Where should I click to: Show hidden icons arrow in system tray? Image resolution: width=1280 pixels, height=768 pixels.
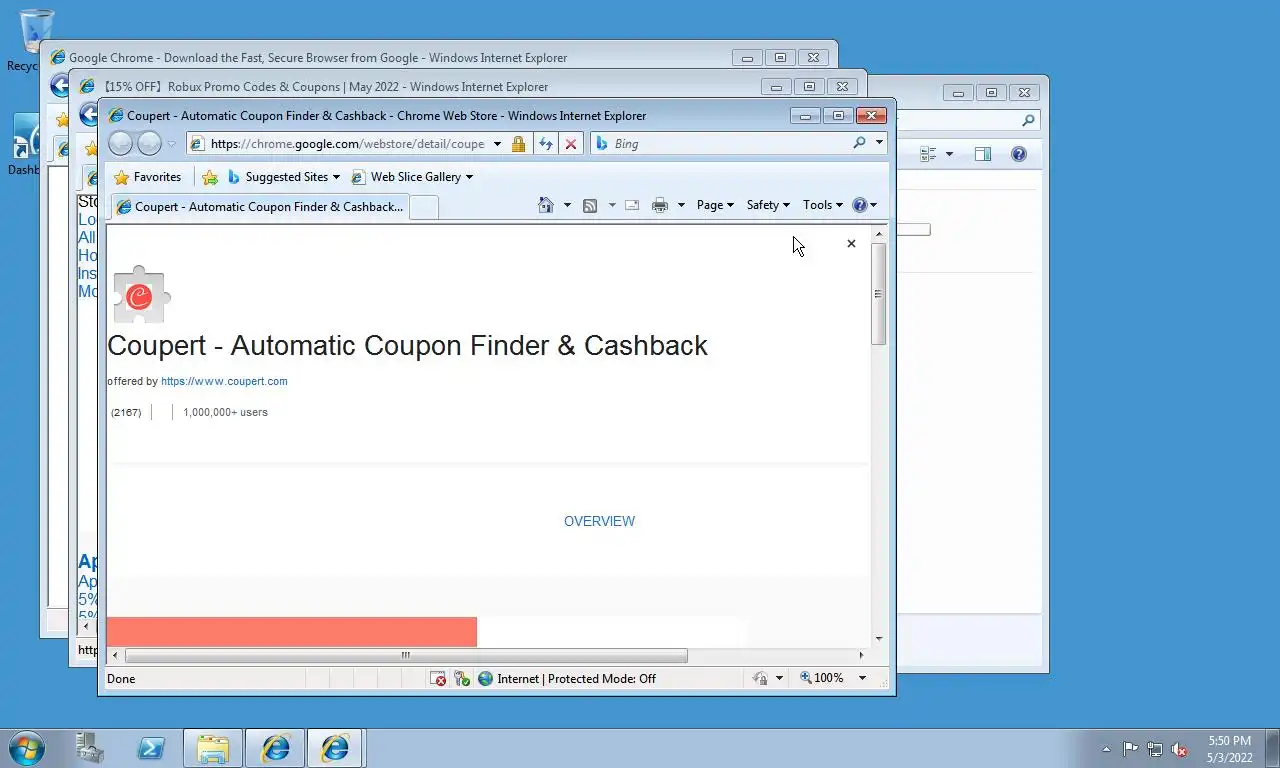pyautogui.click(x=1106, y=749)
